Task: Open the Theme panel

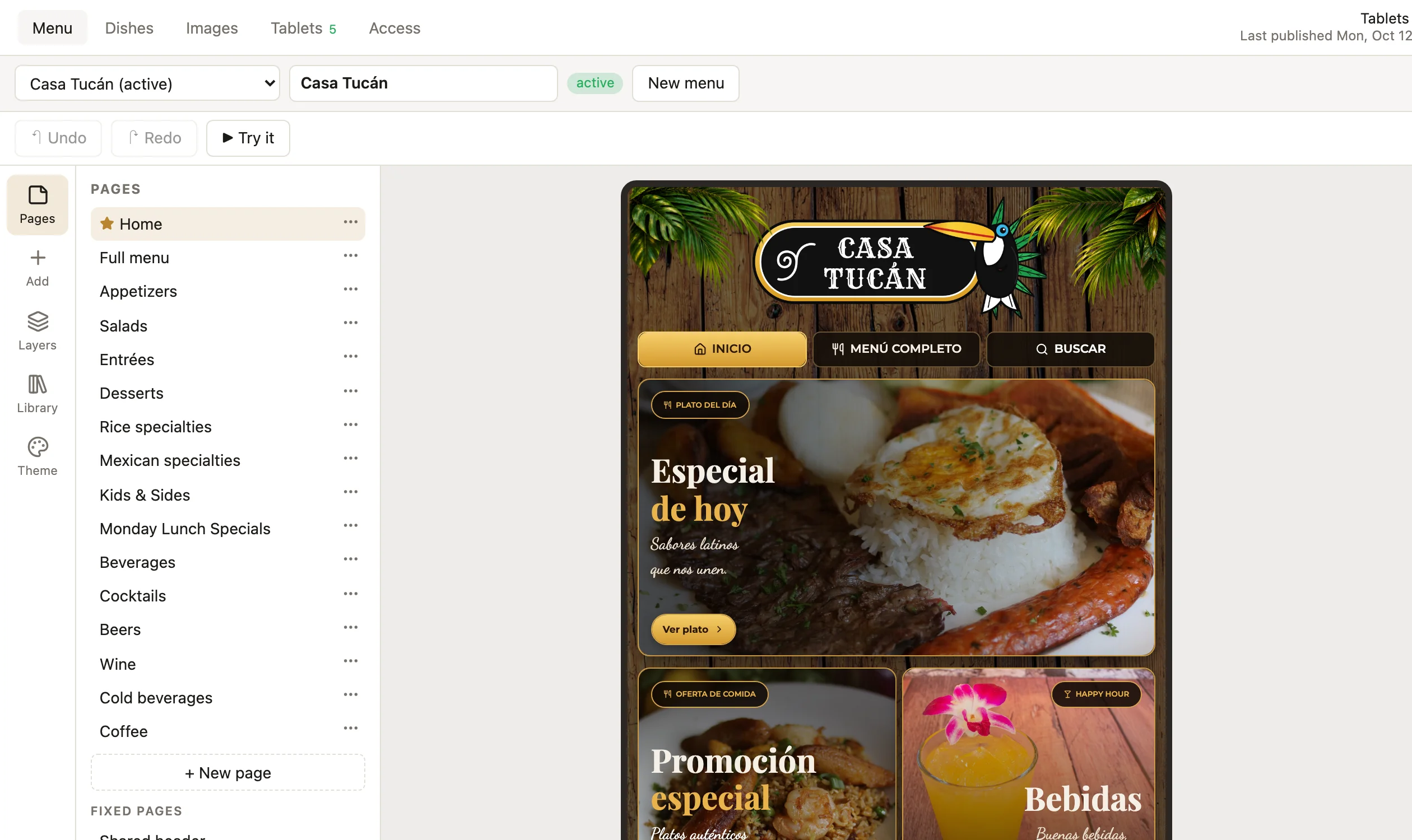Action: click(38, 458)
